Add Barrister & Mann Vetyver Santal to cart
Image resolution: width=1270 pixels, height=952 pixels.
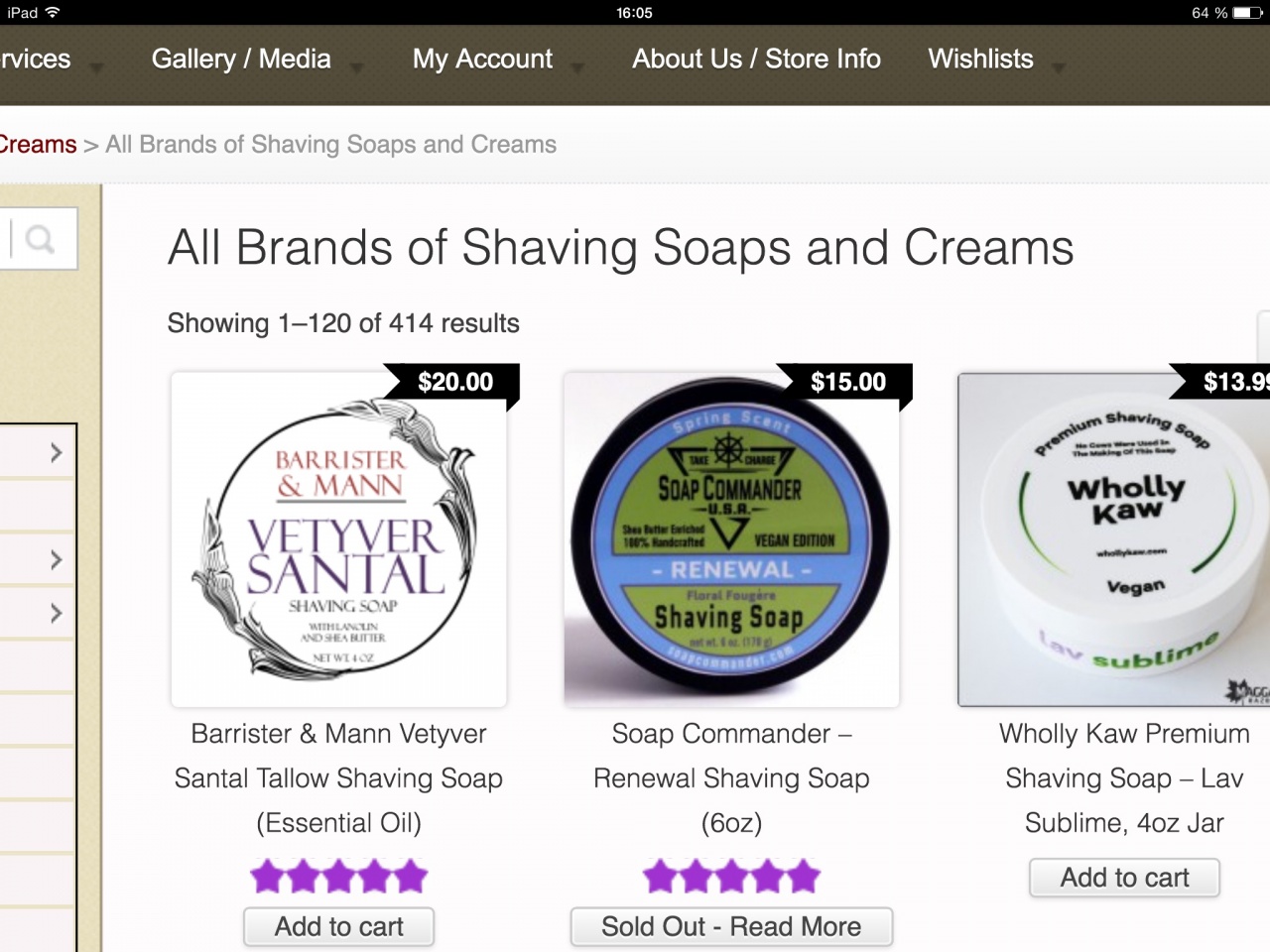(x=338, y=927)
